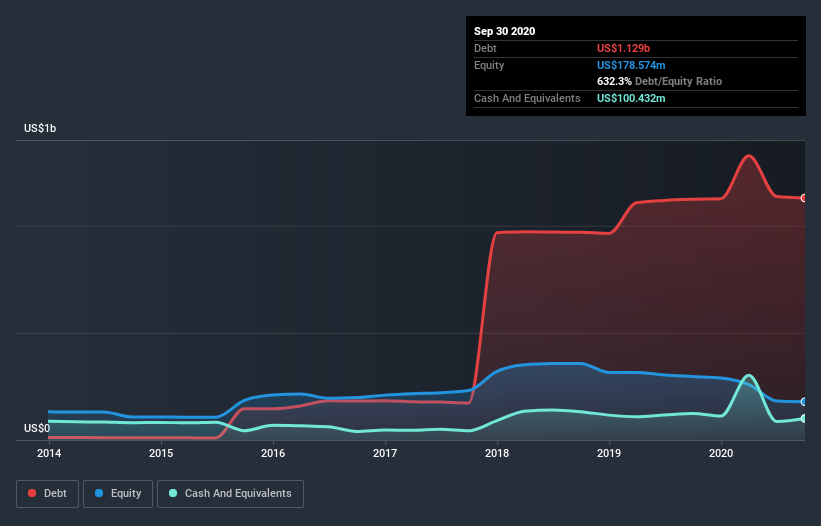Click the Debt label in tooltip
The width and height of the screenshot is (821, 526).
tap(485, 48)
